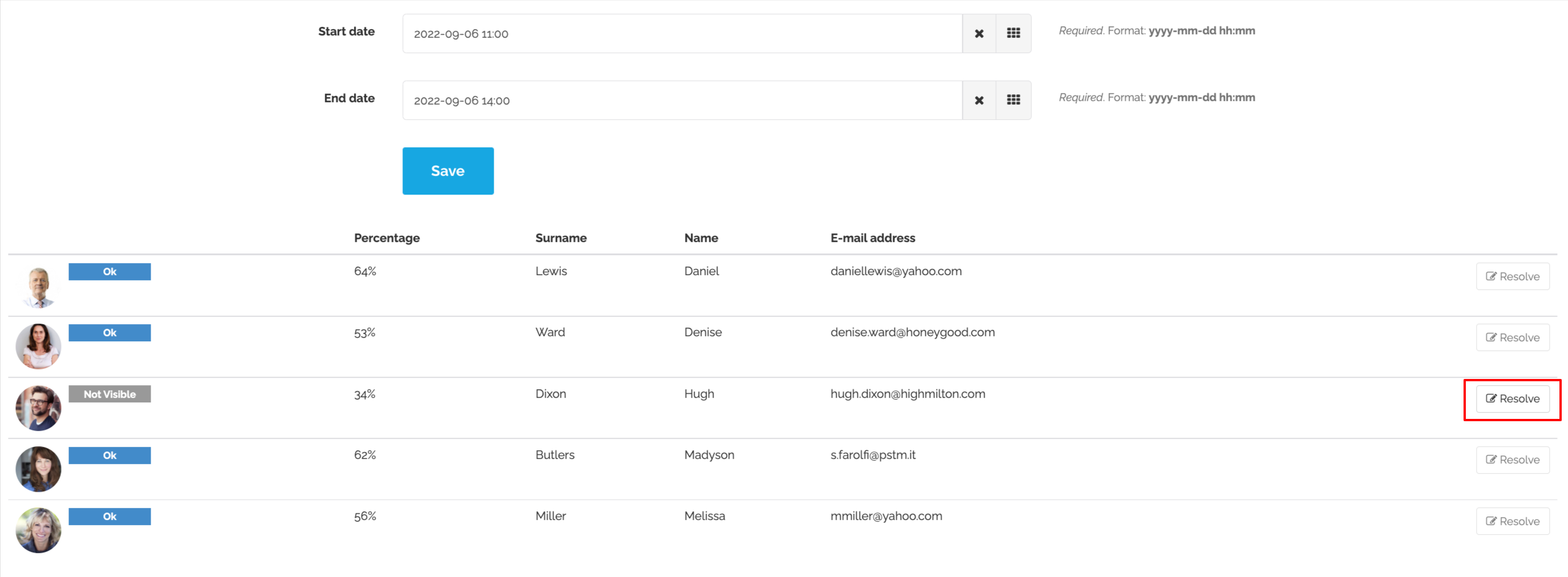
Task: Click the Surname column header
Action: pos(561,238)
